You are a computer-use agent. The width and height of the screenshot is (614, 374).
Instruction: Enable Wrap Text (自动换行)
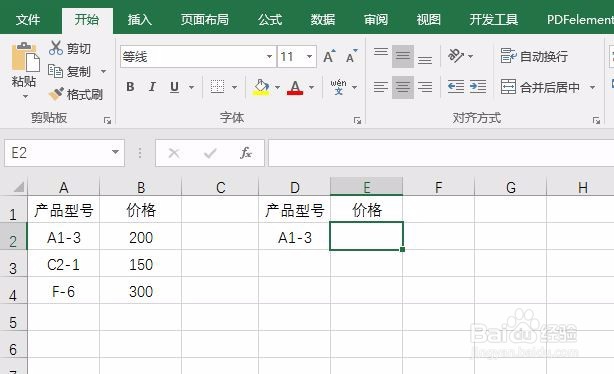534,56
